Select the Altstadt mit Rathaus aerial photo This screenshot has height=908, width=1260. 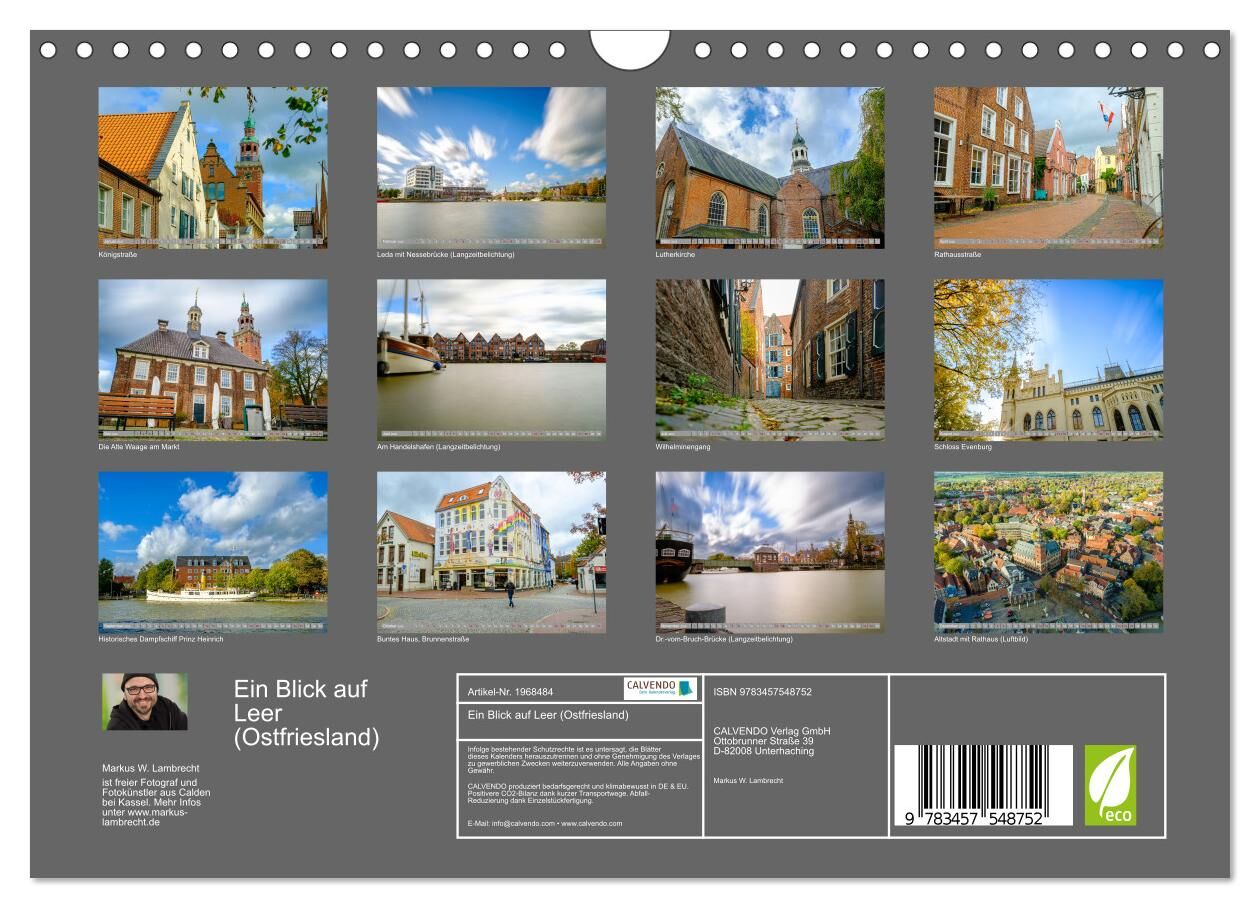pyautogui.click(x=1048, y=552)
